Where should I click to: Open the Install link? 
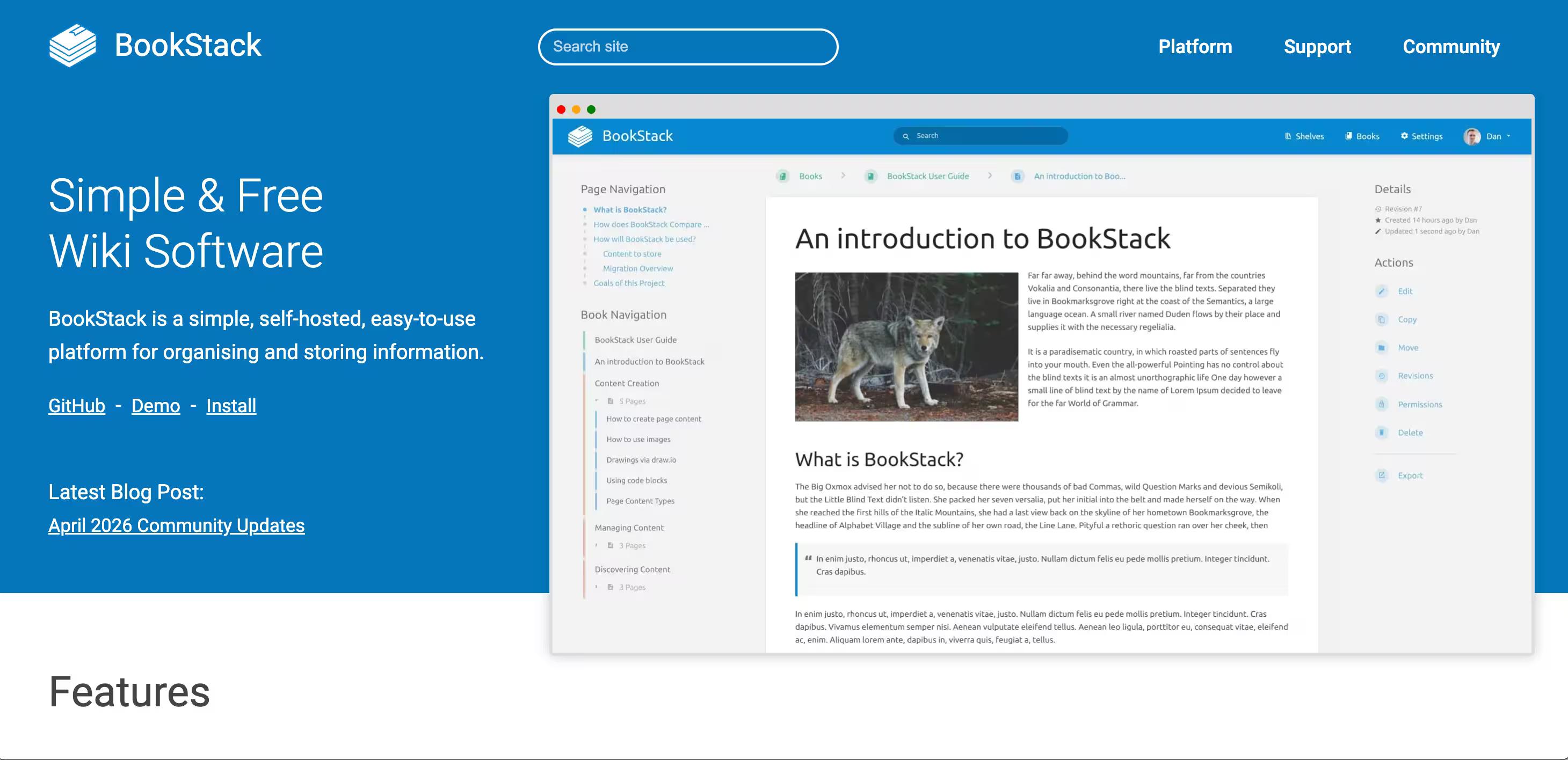pyautogui.click(x=231, y=406)
